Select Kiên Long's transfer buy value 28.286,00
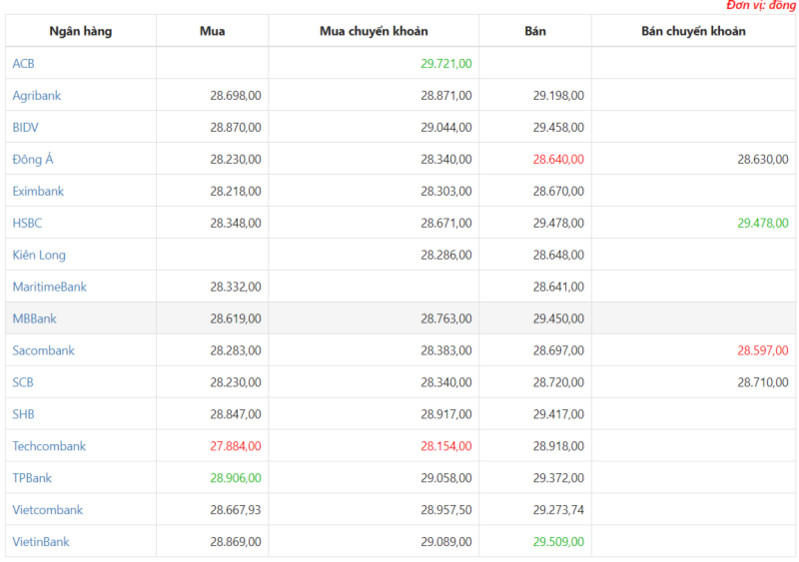The width and height of the screenshot is (799, 562). [x=446, y=255]
